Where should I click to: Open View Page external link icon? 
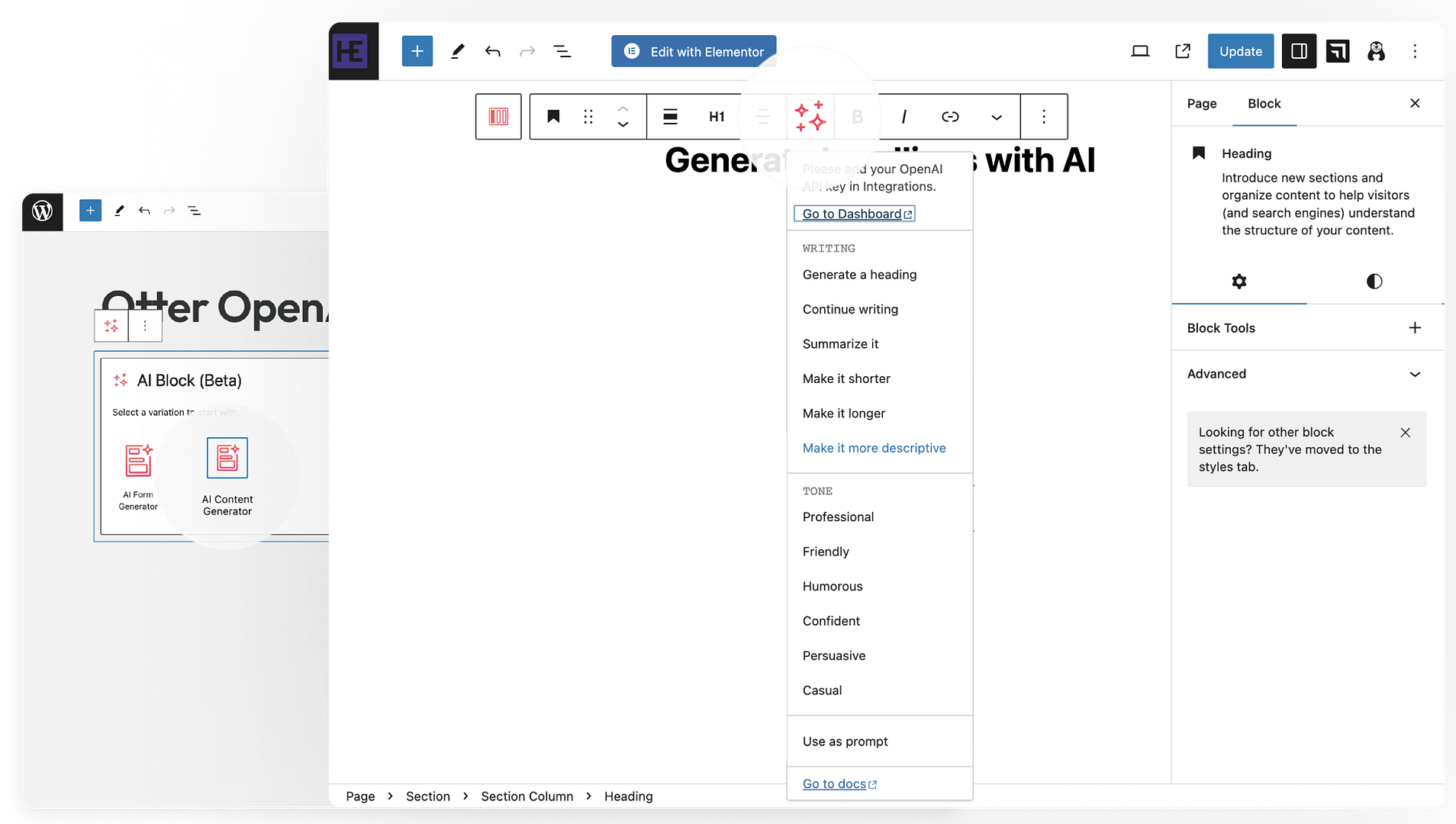[1183, 51]
